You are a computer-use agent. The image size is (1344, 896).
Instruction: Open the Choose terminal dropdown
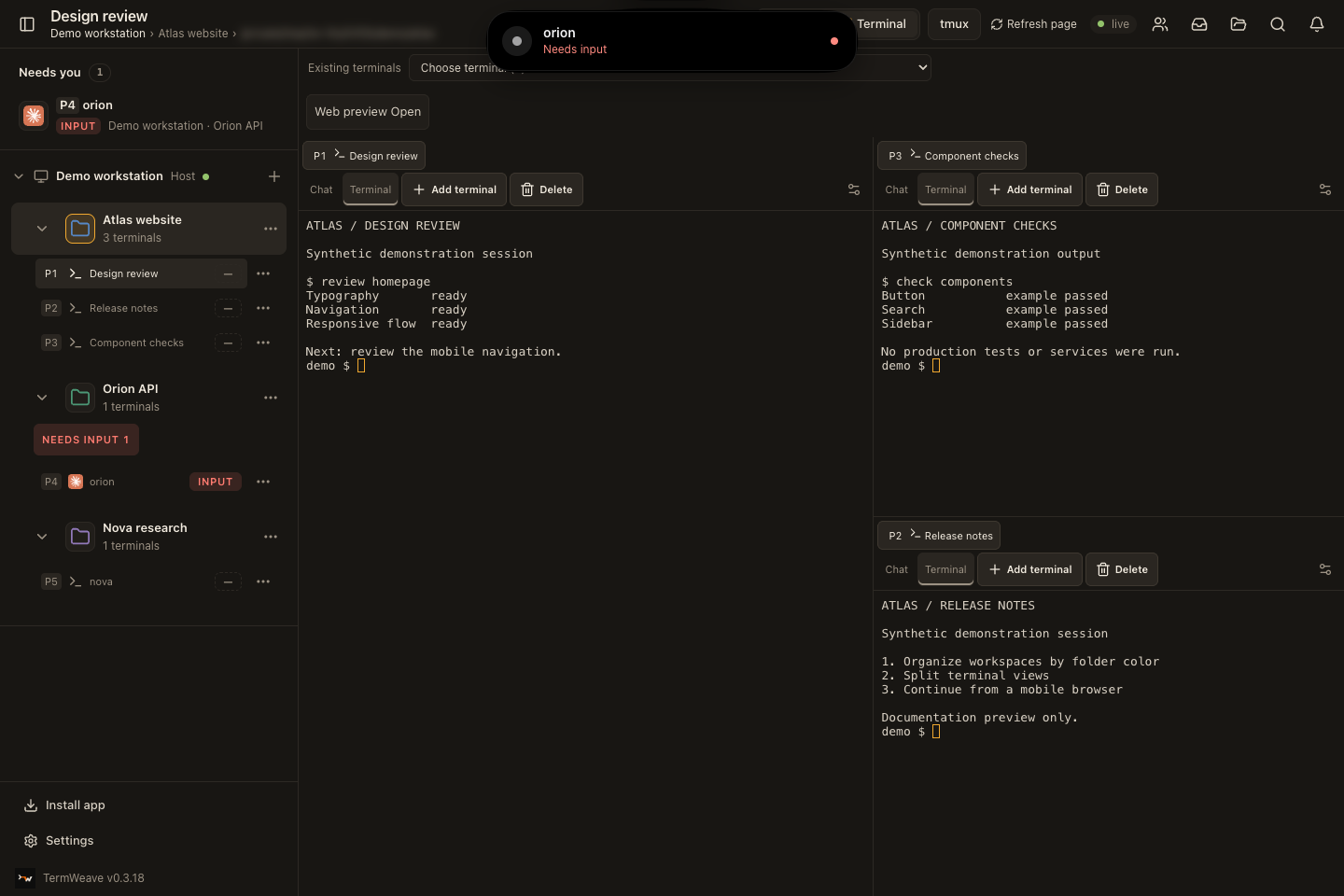coord(669,68)
